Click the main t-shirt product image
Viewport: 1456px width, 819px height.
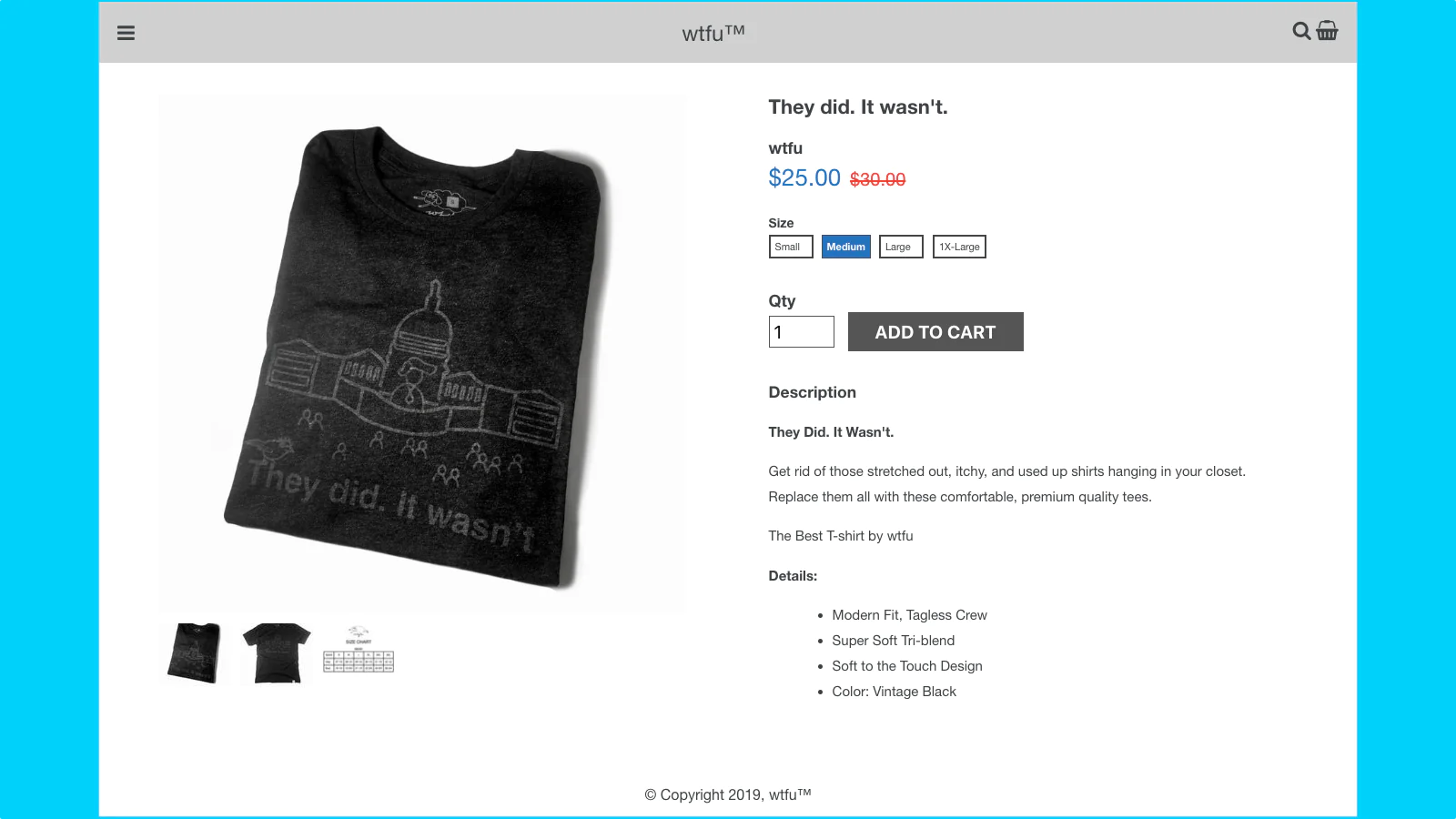pos(423,353)
